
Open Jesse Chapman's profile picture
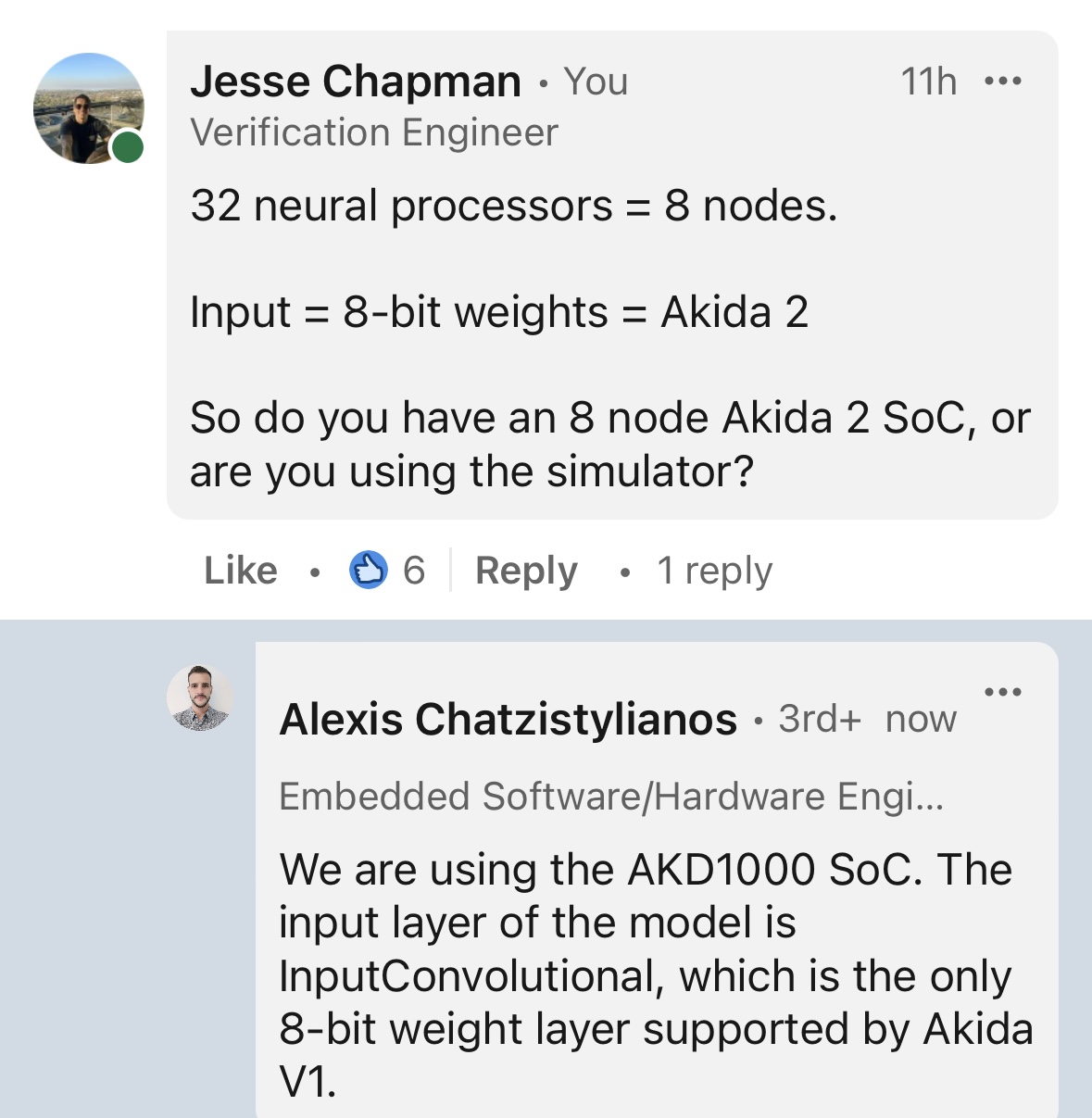click(87, 107)
